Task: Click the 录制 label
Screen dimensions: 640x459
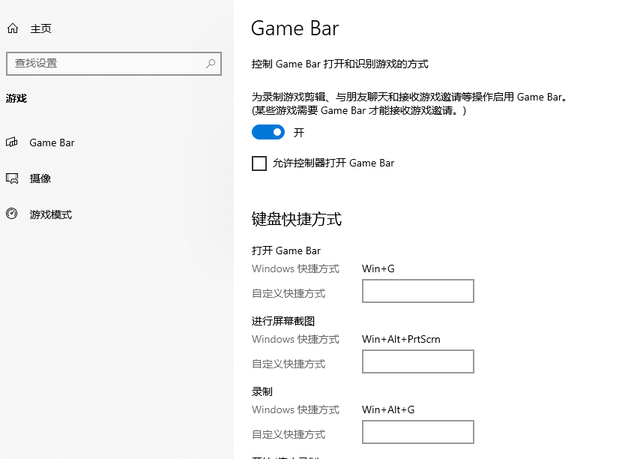Action: click(262, 392)
